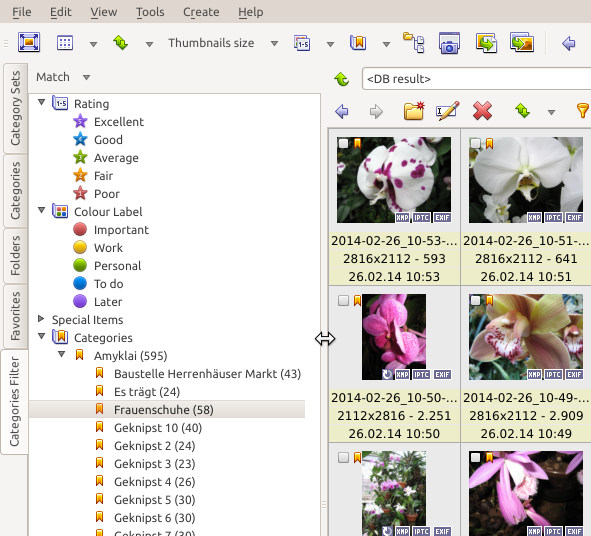Open the Edit menu

pyautogui.click(x=60, y=12)
